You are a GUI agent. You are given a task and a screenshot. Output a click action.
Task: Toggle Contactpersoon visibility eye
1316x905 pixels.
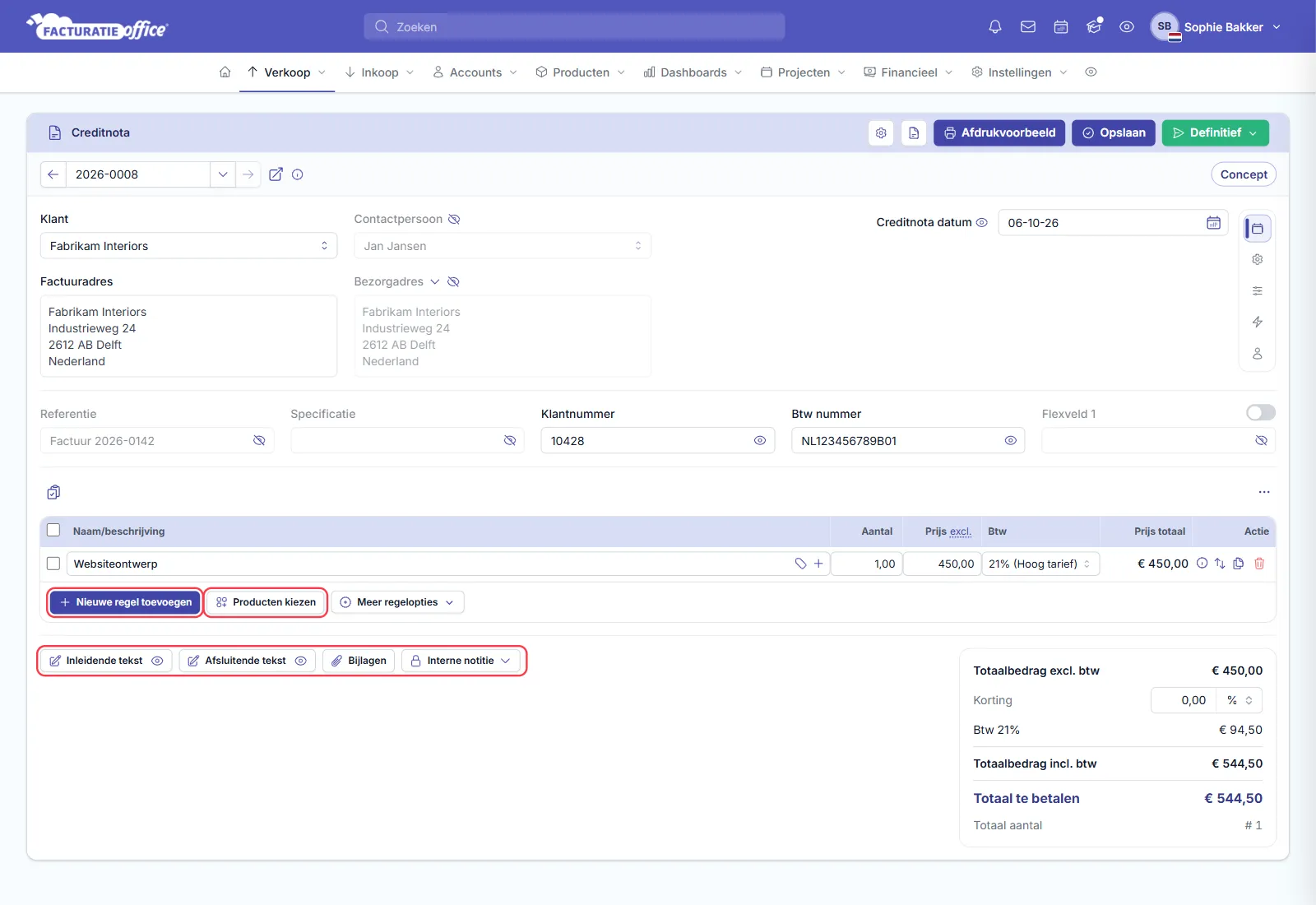[x=454, y=220]
